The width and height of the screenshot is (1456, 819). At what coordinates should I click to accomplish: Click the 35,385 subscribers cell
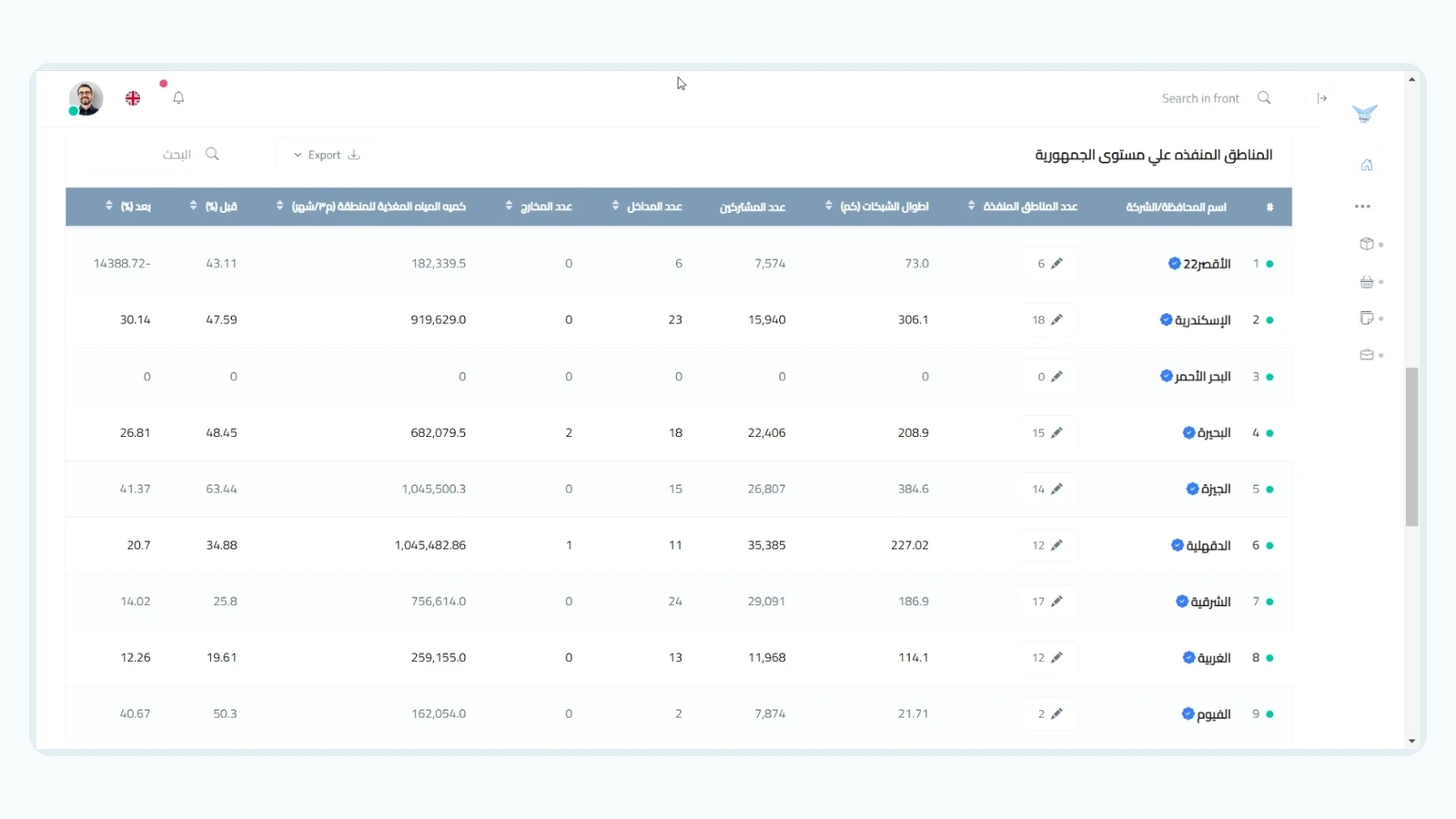pos(767,545)
